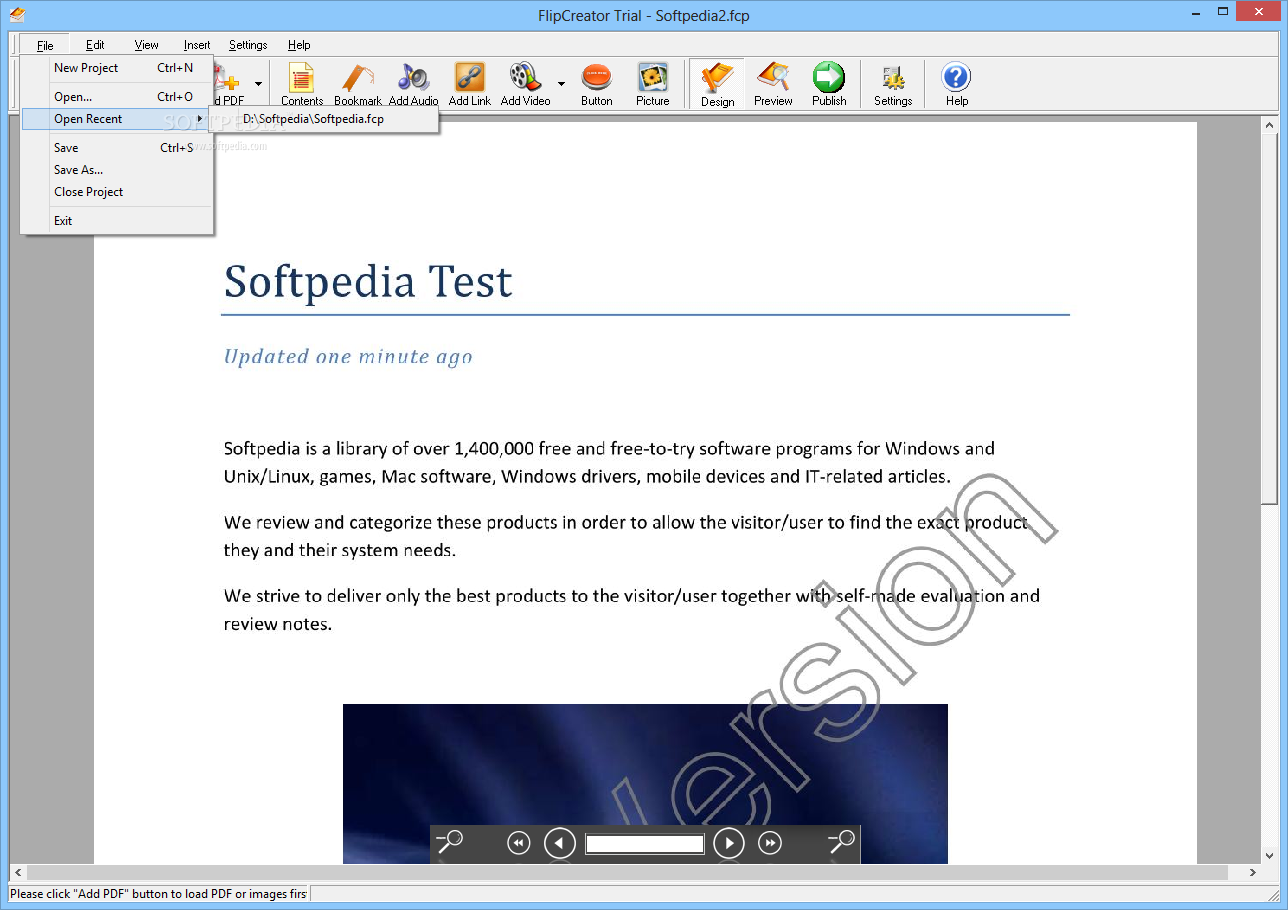
Task: Click the horizontal scrollbar left arrow
Action: 17,873
